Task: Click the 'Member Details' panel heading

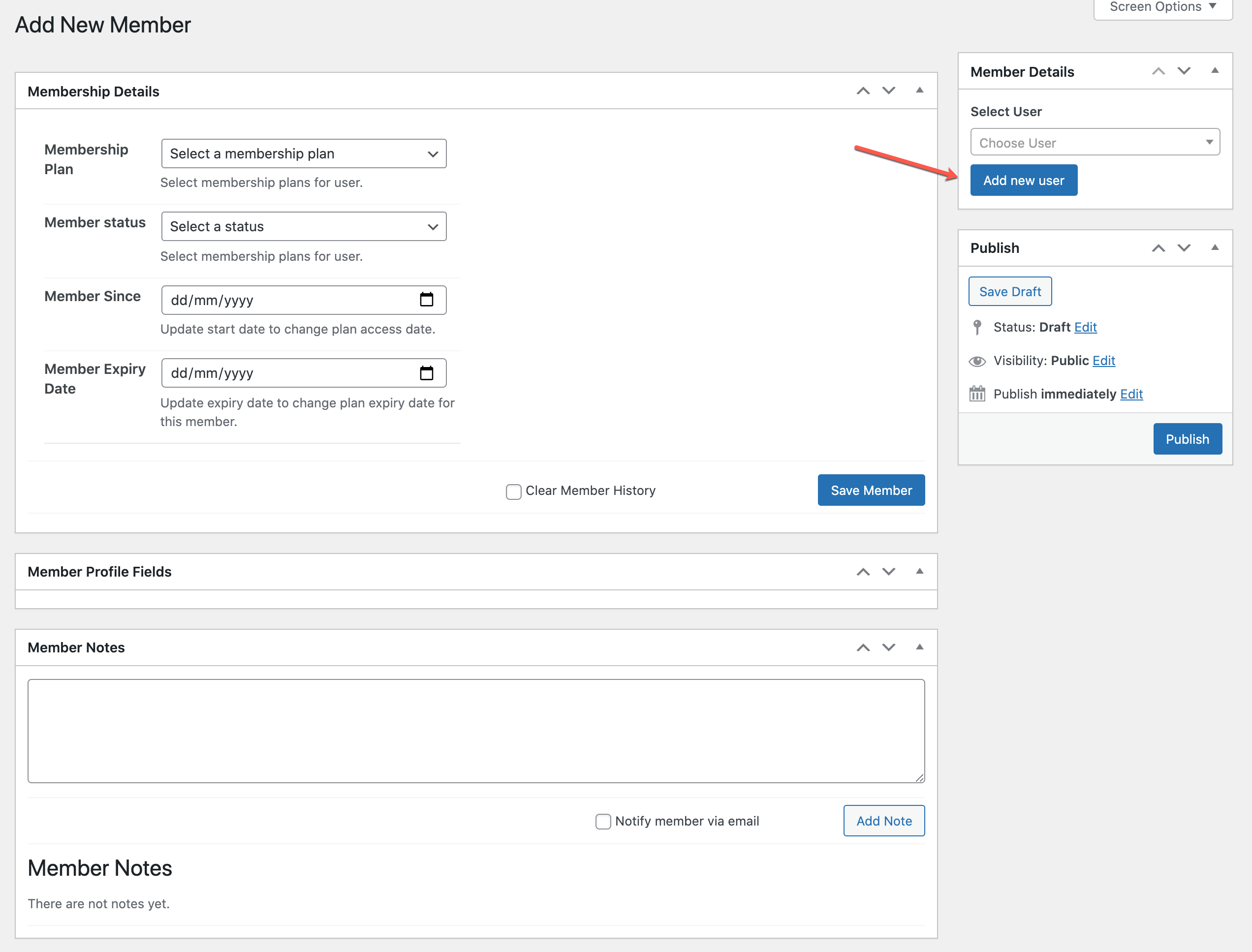Action: tap(1022, 72)
